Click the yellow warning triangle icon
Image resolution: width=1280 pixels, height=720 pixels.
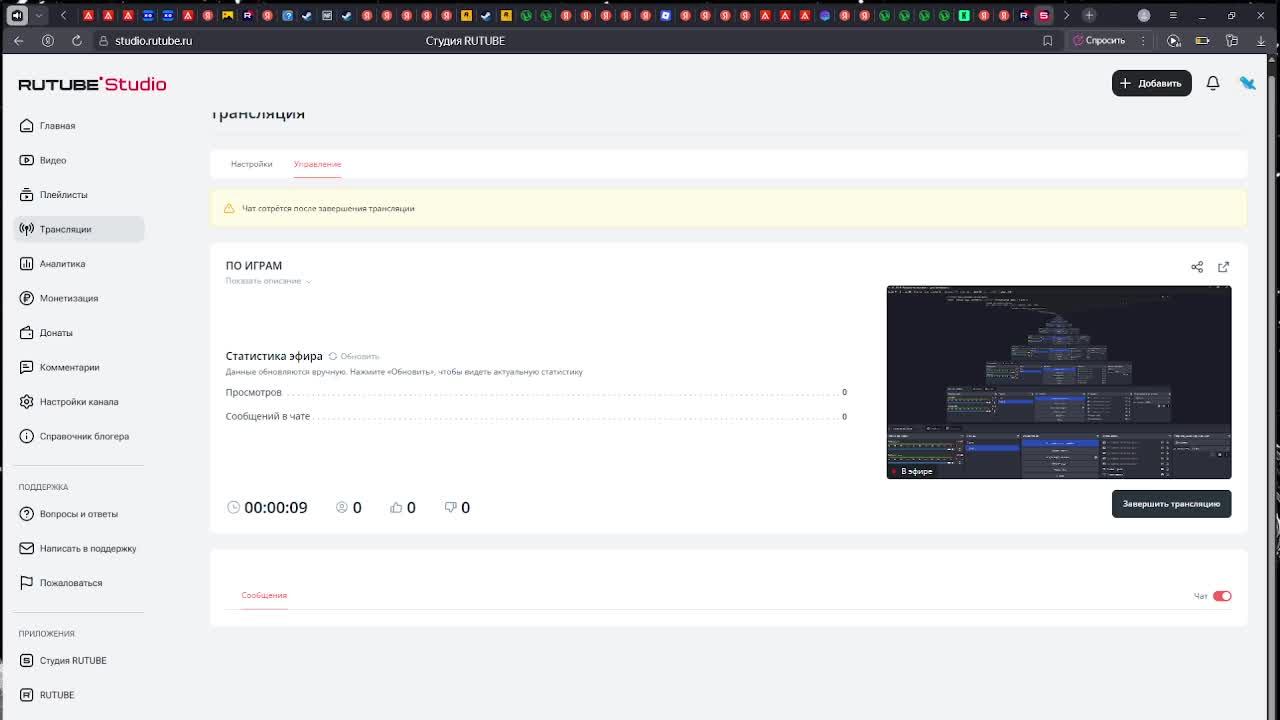pos(229,208)
